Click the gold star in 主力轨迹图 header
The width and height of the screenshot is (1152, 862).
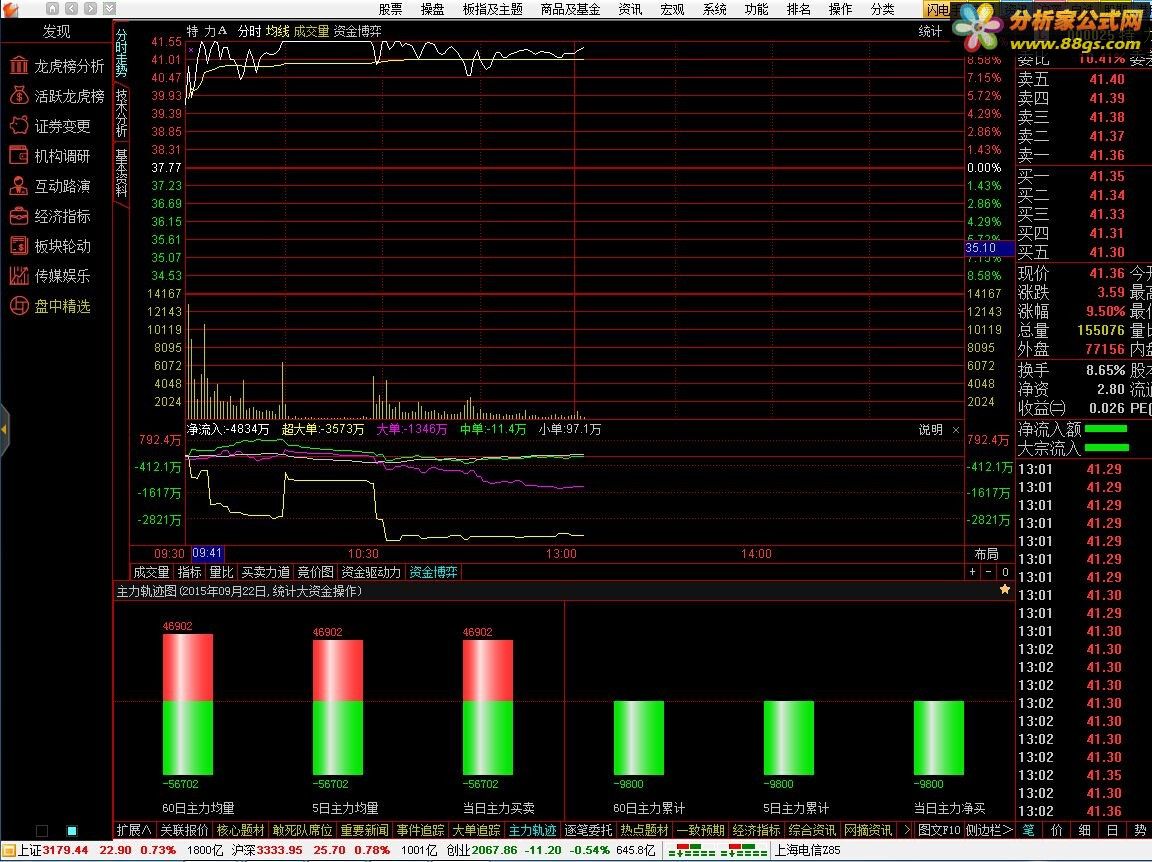(x=1004, y=589)
